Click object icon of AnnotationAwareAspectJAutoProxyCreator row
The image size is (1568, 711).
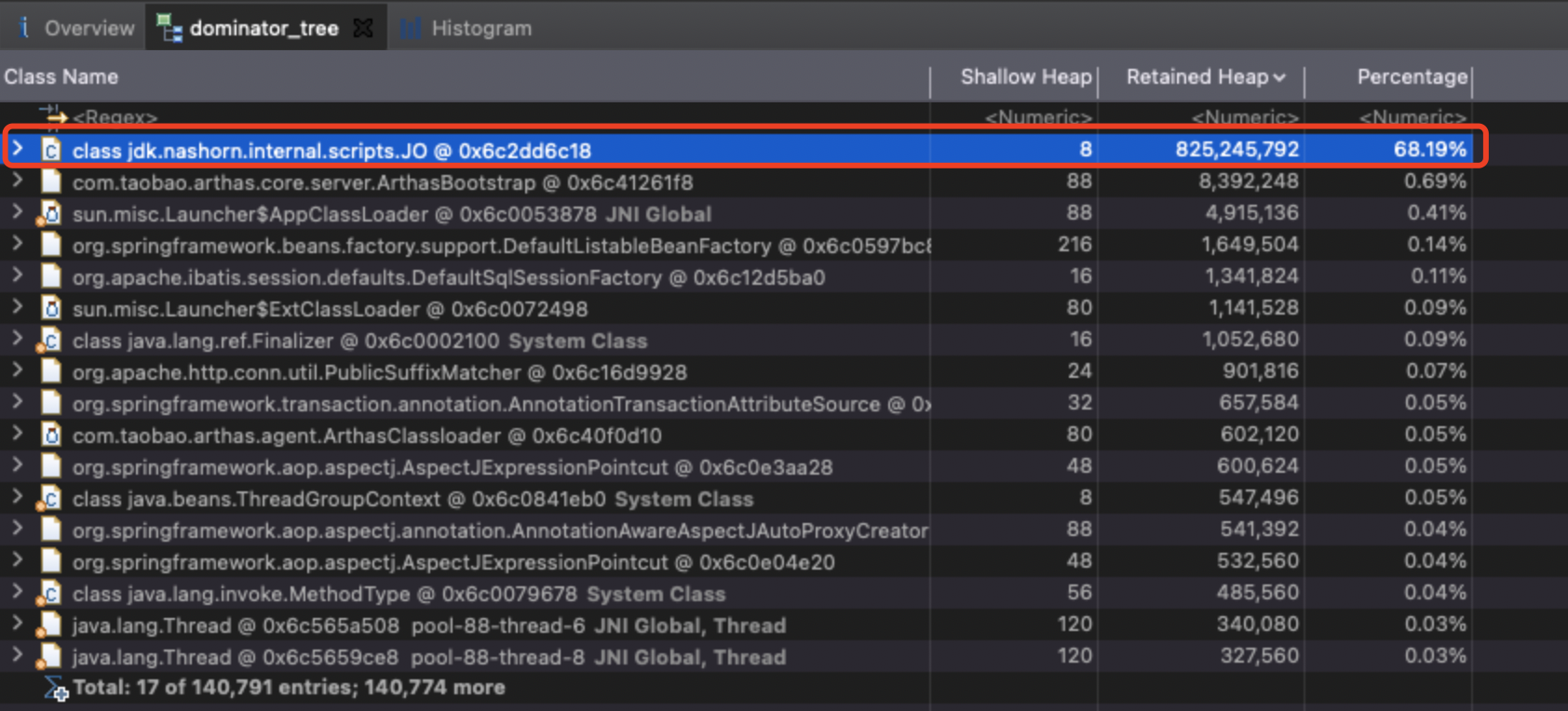(51, 530)
